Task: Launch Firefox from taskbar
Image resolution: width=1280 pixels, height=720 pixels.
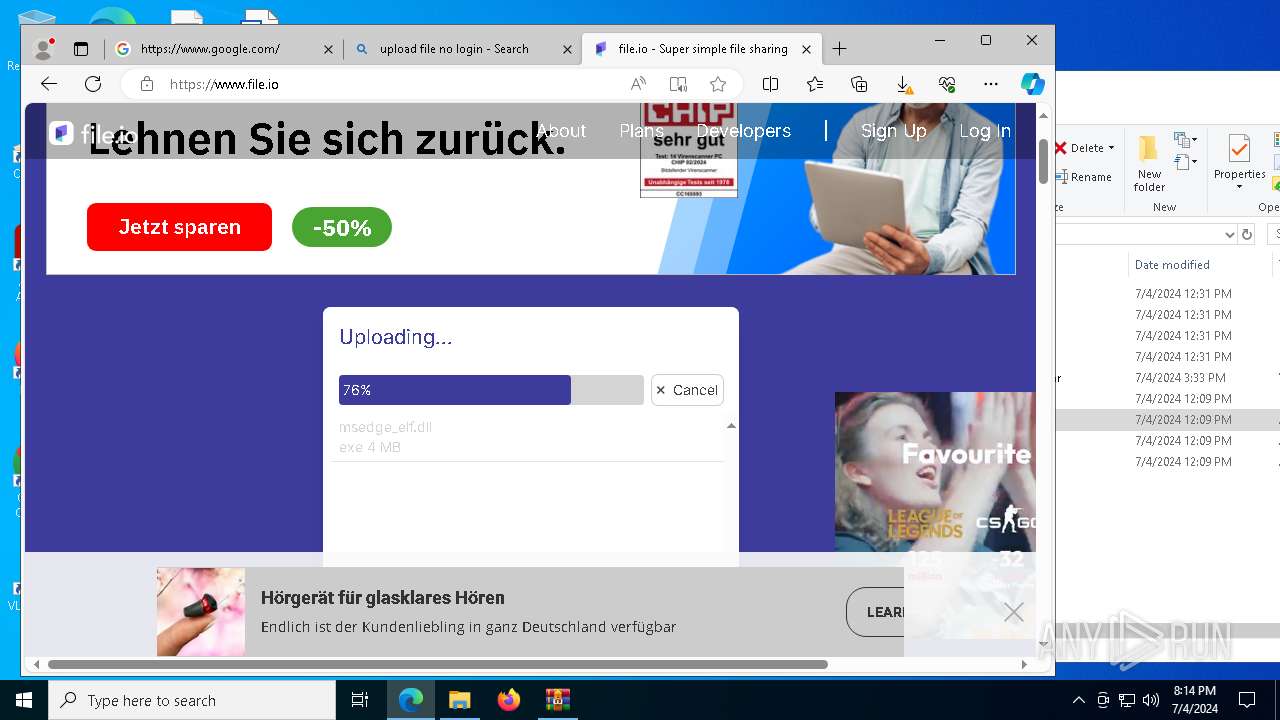Action: click(x=509, y=700)
